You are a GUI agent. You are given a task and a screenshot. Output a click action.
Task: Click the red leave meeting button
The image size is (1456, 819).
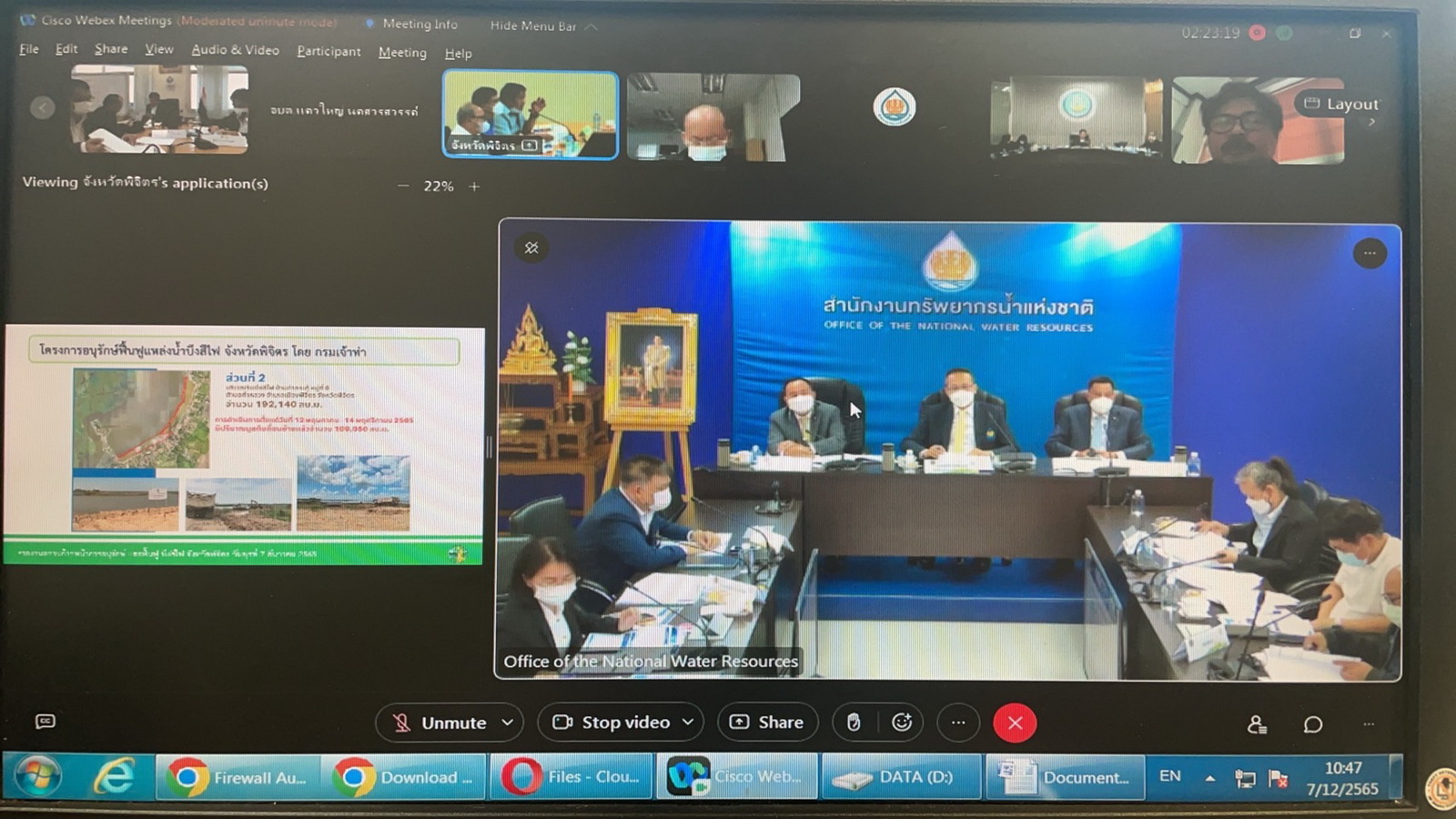click(x=1015, y=723)
